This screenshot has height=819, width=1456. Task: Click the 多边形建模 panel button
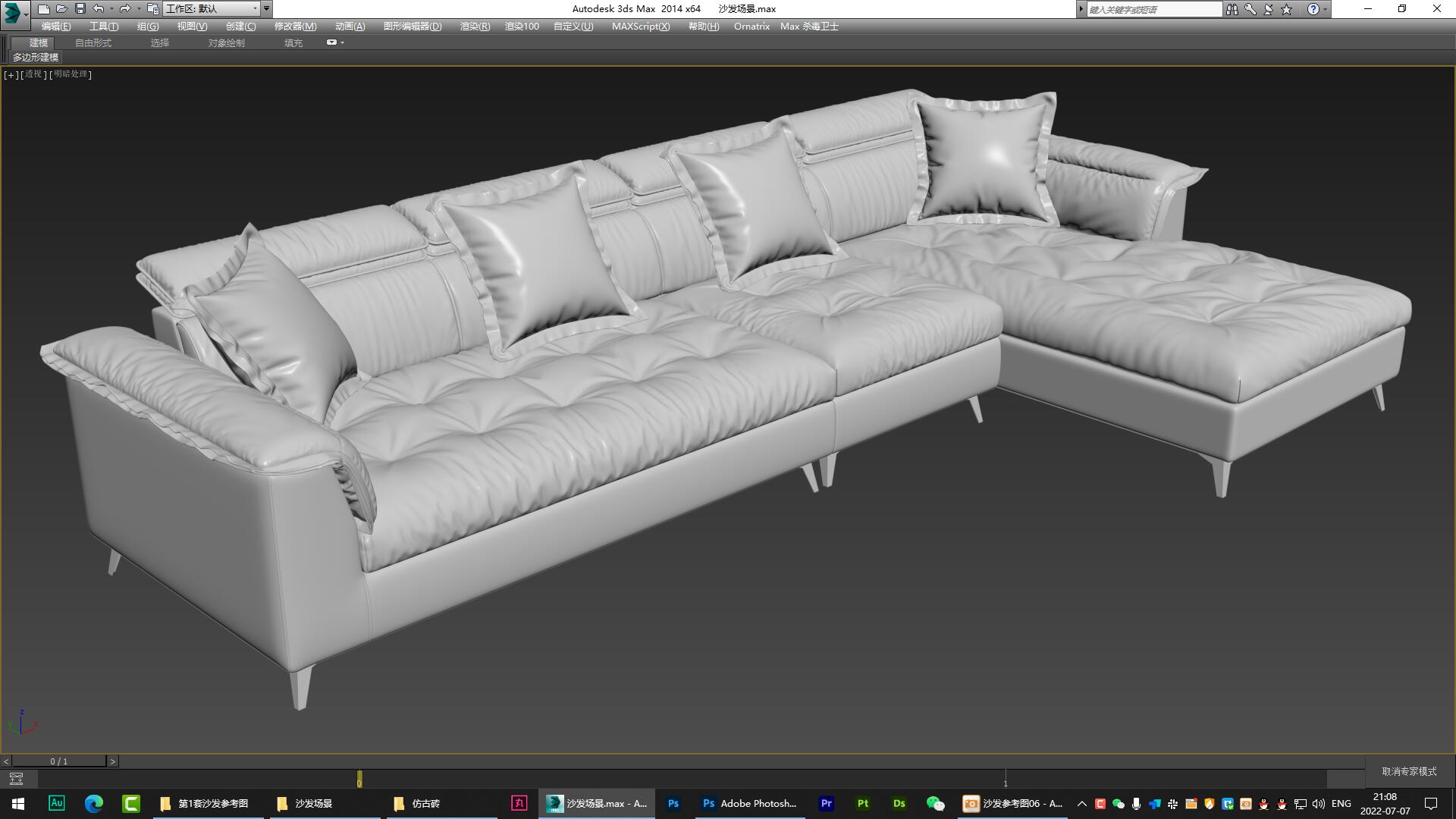pos(35,58)
